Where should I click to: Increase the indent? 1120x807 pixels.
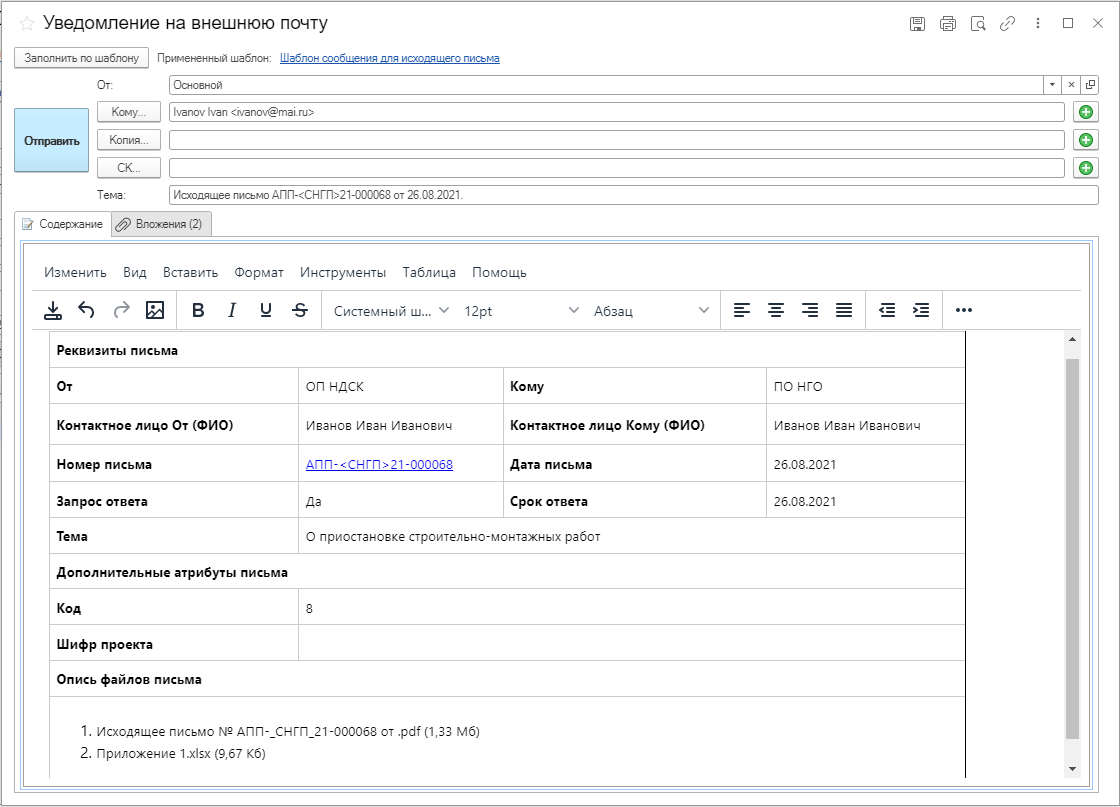(x=921, y=310)
